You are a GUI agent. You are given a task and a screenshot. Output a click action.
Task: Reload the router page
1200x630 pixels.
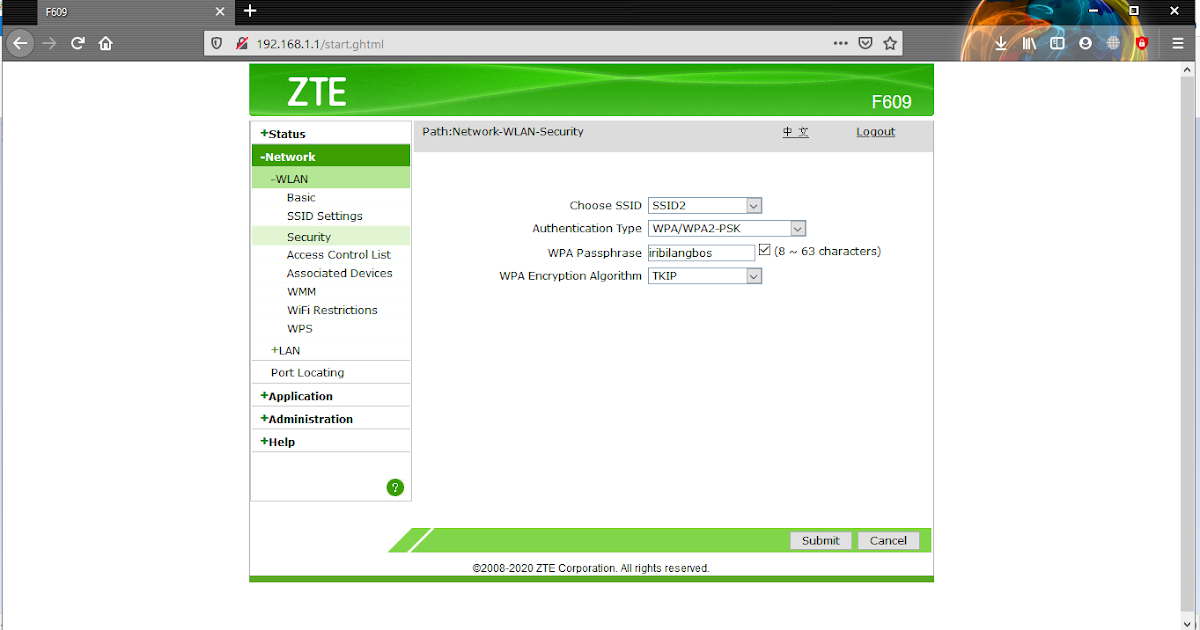coord(77,43)
